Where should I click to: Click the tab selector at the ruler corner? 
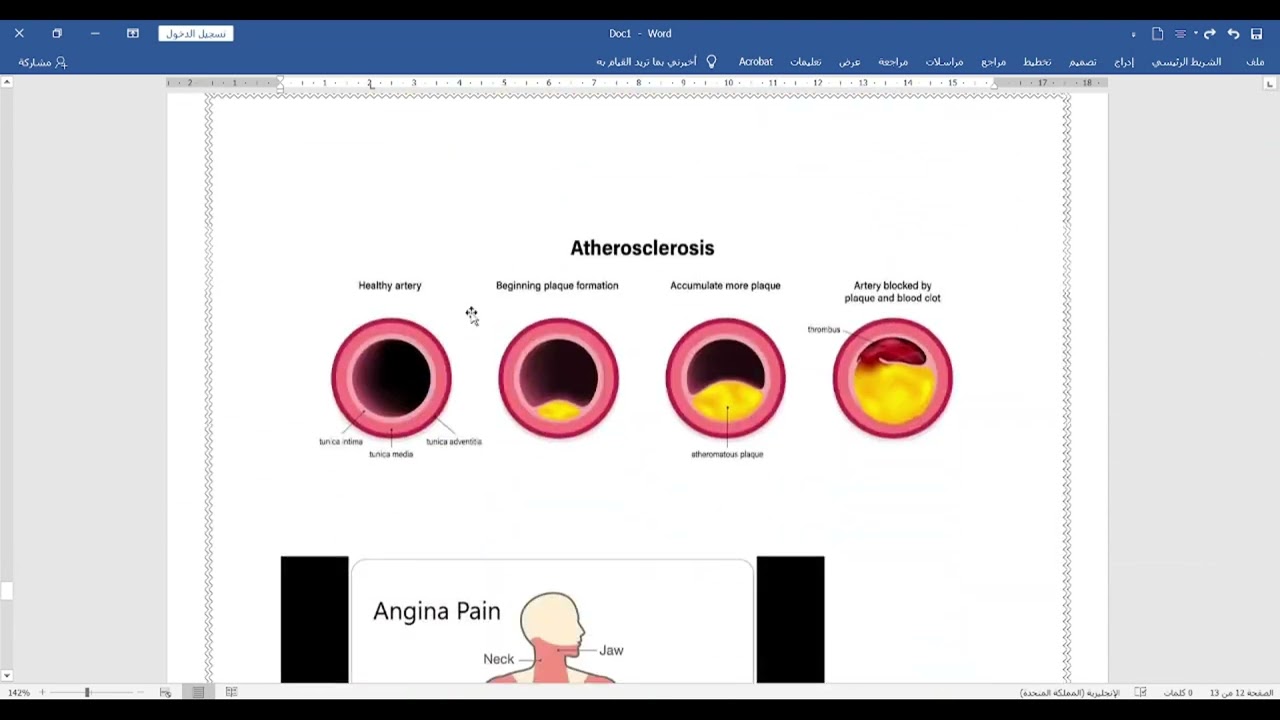1270,84
